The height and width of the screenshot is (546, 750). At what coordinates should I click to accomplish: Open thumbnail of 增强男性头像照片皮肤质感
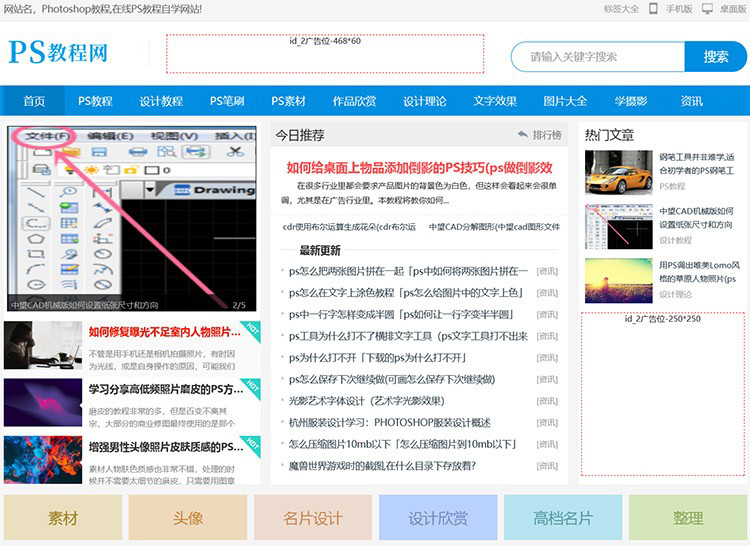pyautogui.click(x=43, y=460)
